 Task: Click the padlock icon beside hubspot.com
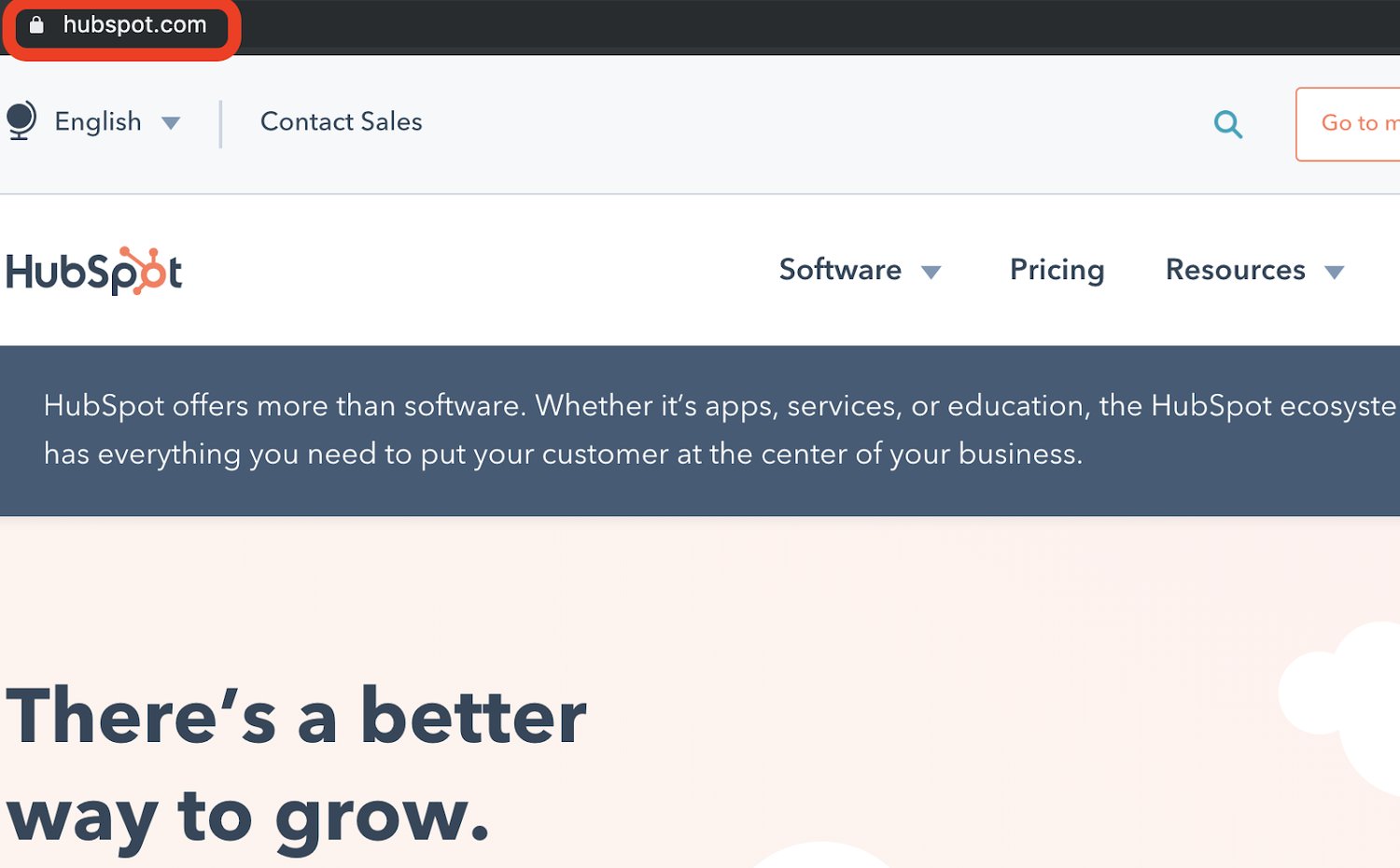tap(36, 25)
